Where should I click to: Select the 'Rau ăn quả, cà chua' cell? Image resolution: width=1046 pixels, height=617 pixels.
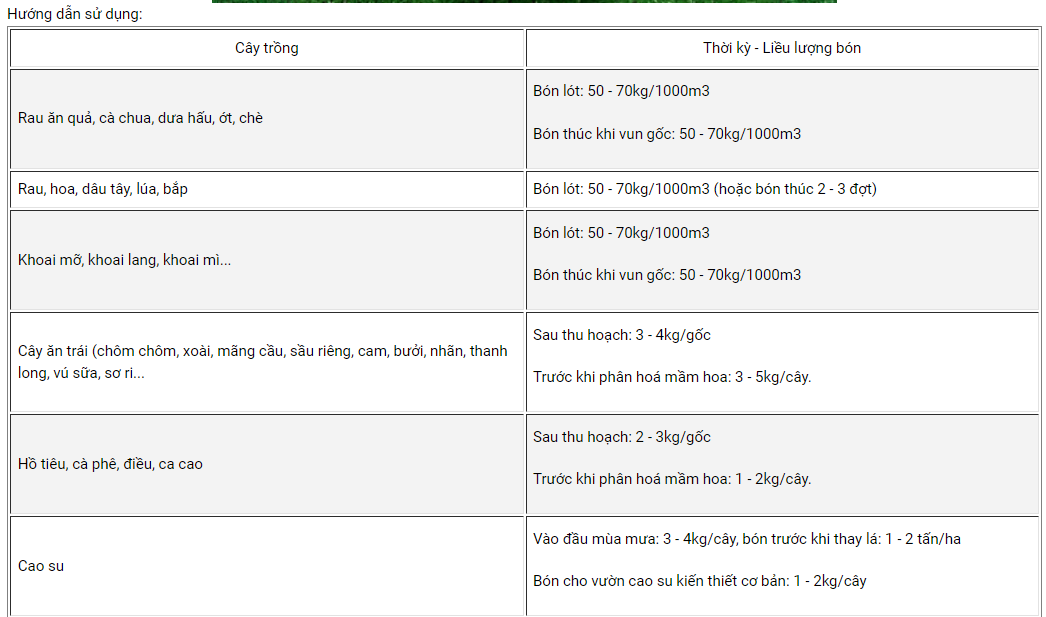click(x=267, y=119)
